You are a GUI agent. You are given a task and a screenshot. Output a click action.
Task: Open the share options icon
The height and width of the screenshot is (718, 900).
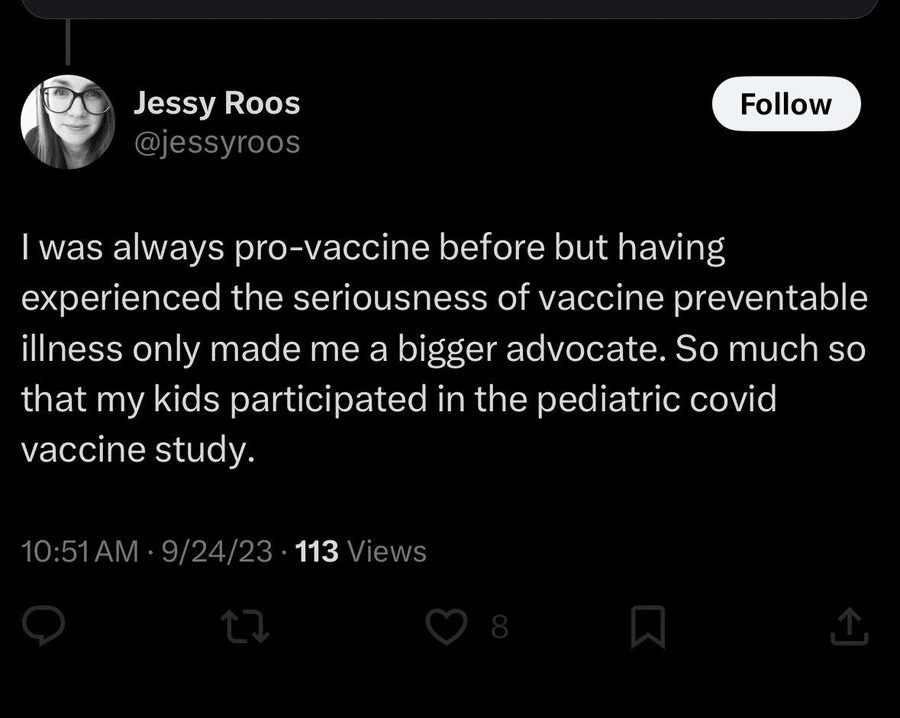coord(849,627)
